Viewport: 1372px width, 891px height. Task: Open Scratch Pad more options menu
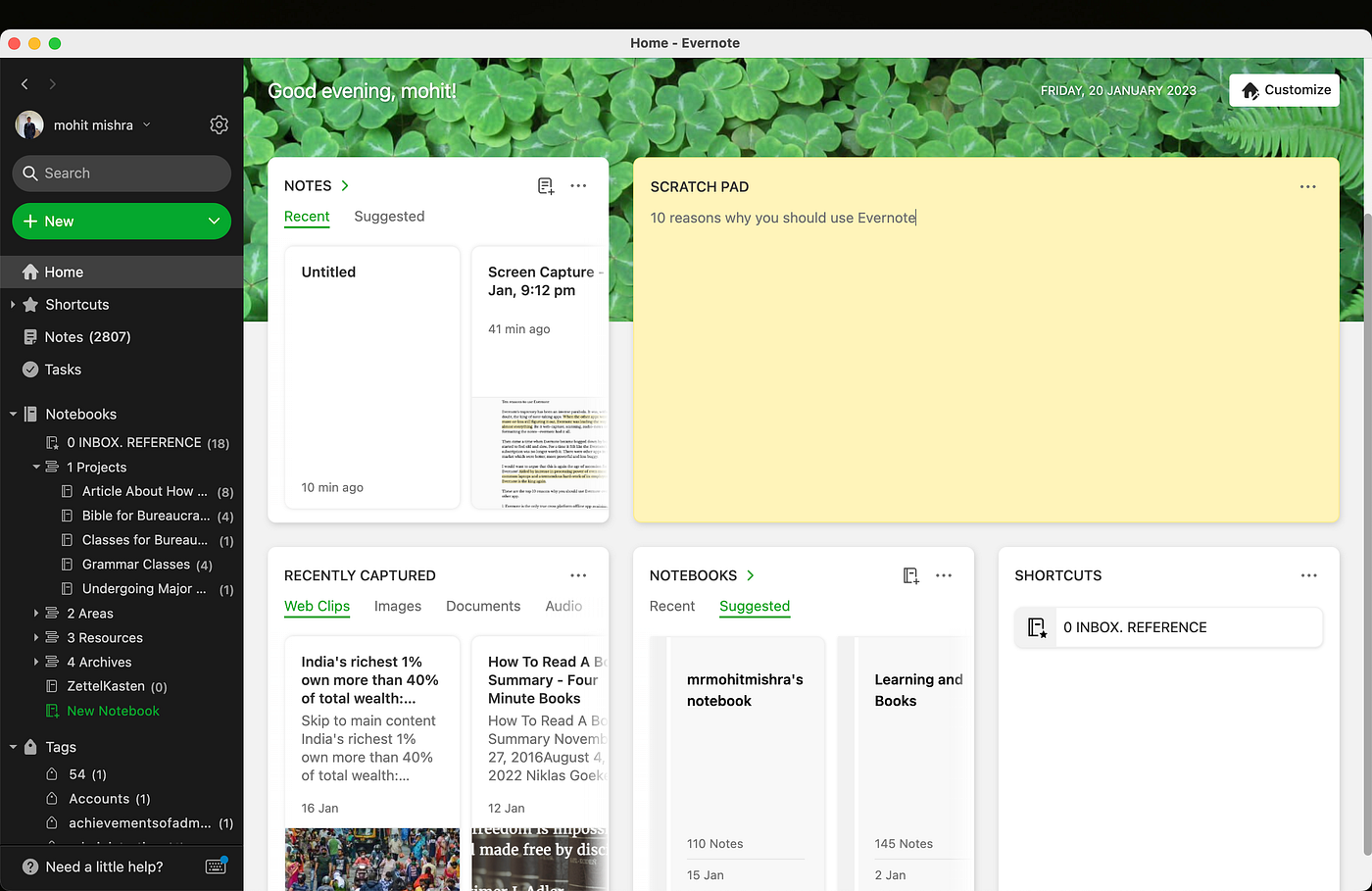point(1307,186)
